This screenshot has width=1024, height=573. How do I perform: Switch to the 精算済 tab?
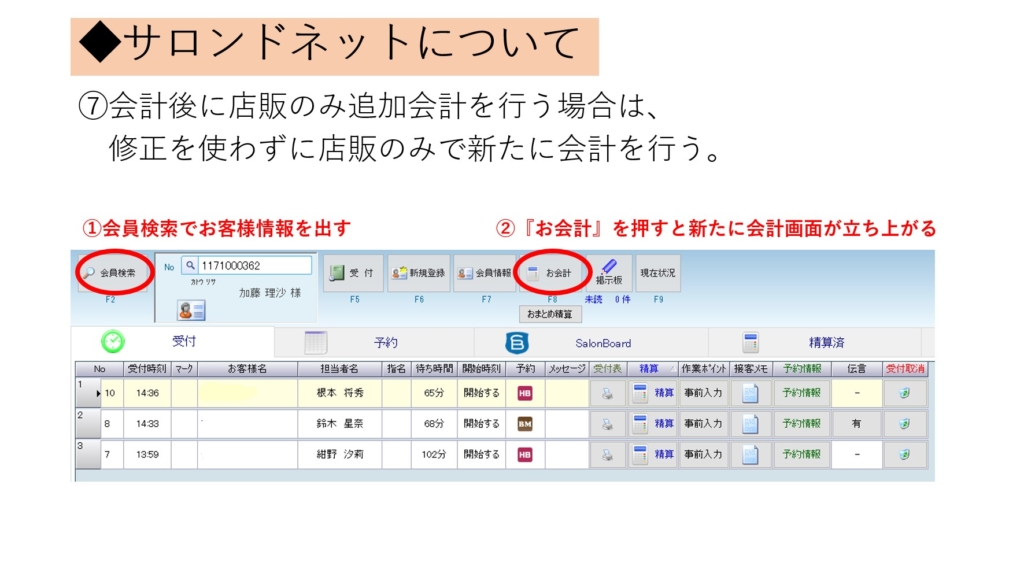point(815,342)
